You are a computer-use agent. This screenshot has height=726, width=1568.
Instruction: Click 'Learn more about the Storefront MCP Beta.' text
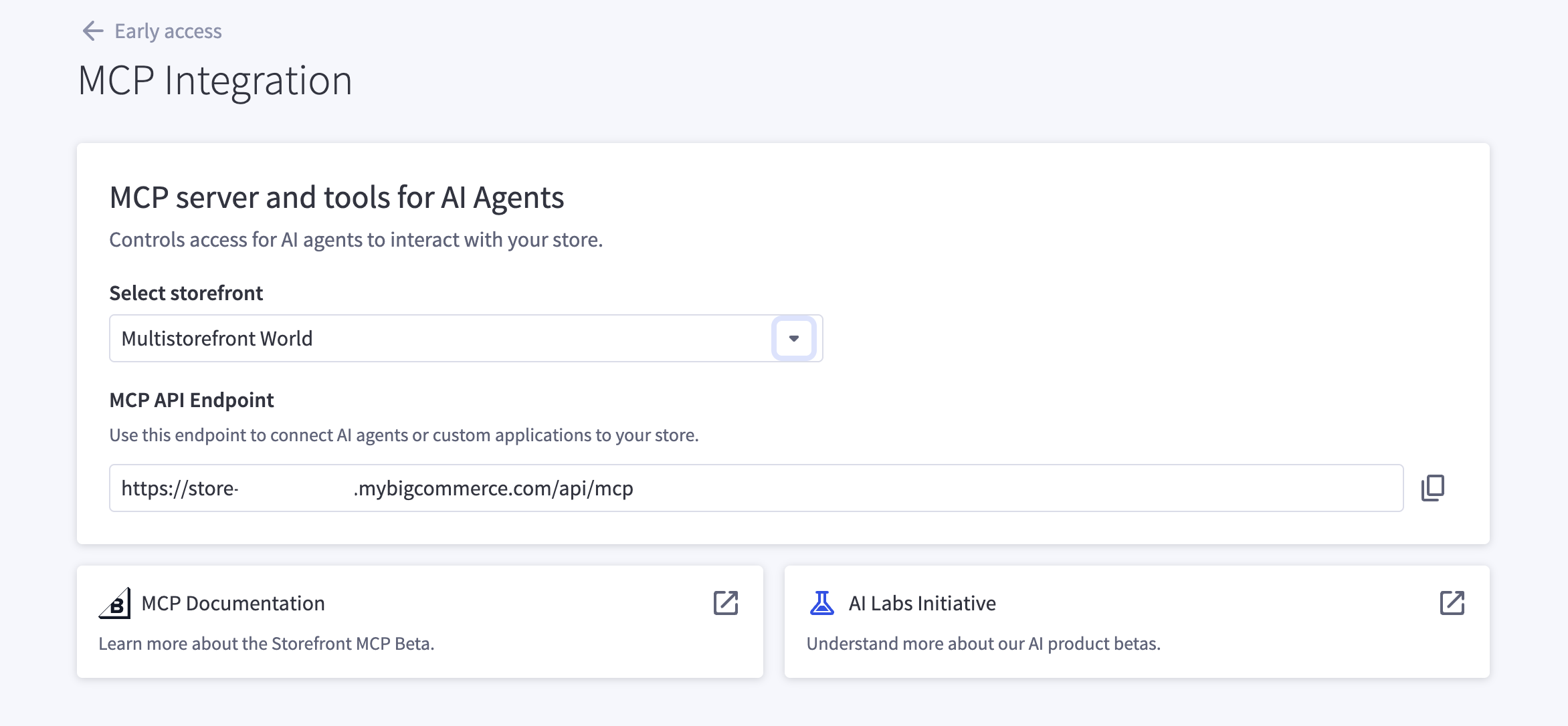[266, 643]
